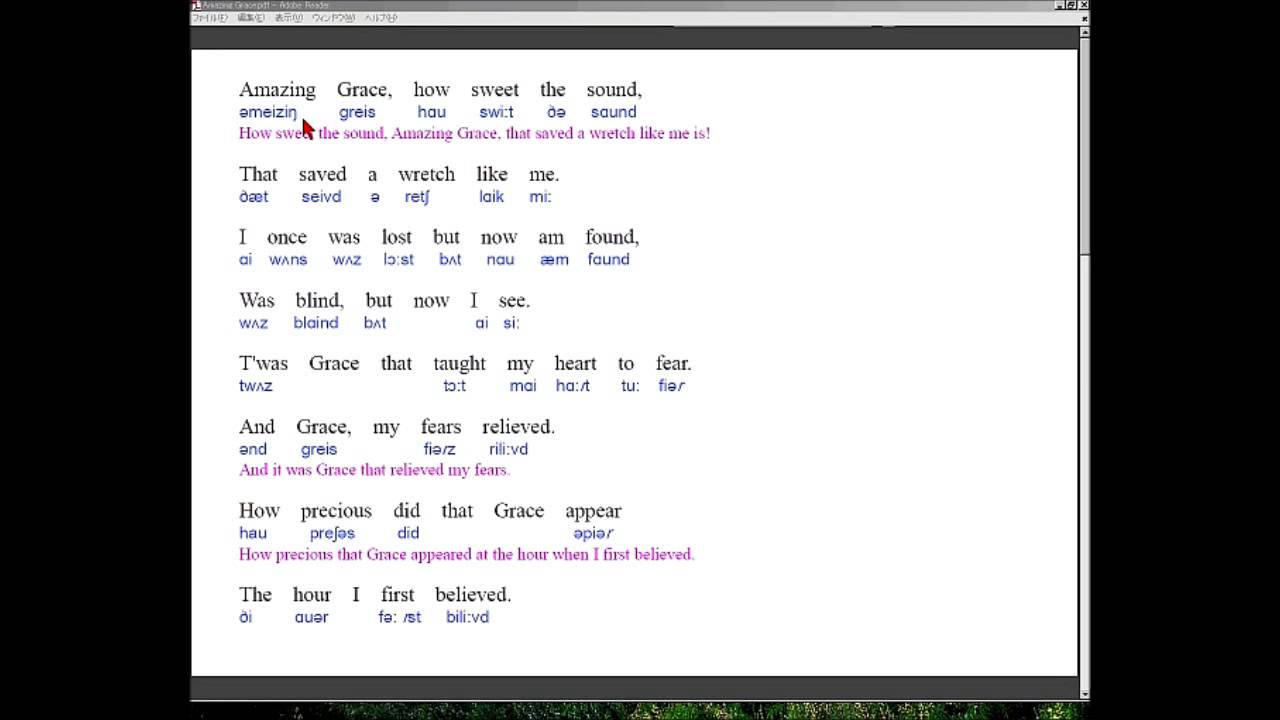1280x720 pixels.
Task: Click the word "taught"
Action: click(x=459, y=364)
